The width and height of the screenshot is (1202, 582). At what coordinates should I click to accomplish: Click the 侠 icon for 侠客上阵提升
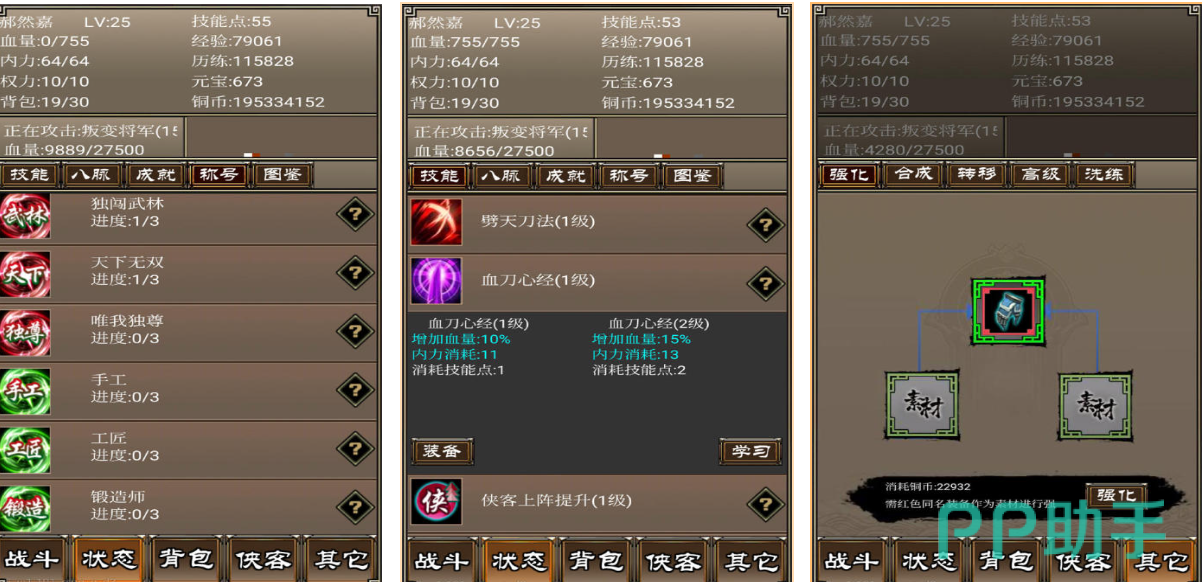point(436,501)
